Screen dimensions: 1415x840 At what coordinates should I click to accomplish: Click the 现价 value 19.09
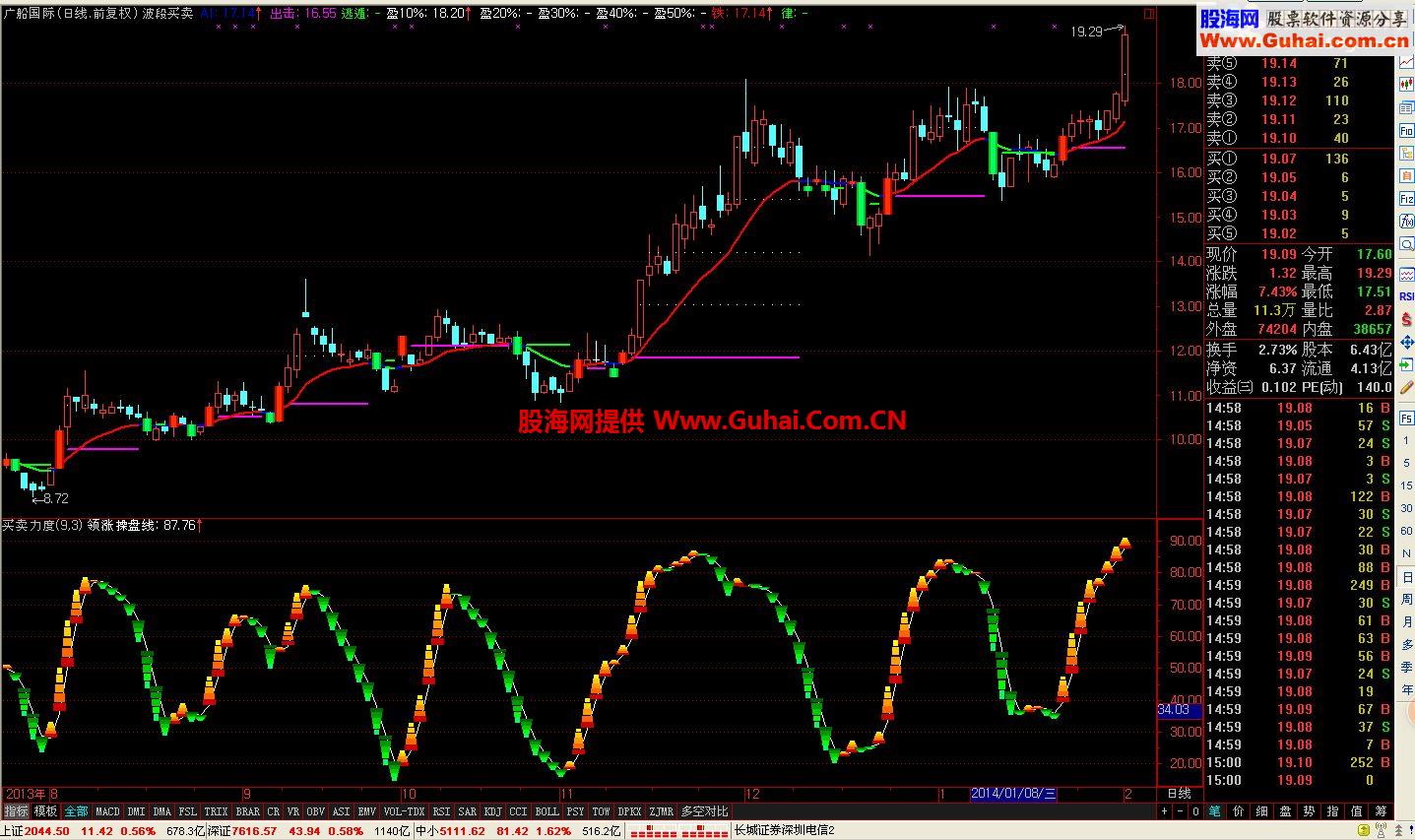(x=1279, y=254)
